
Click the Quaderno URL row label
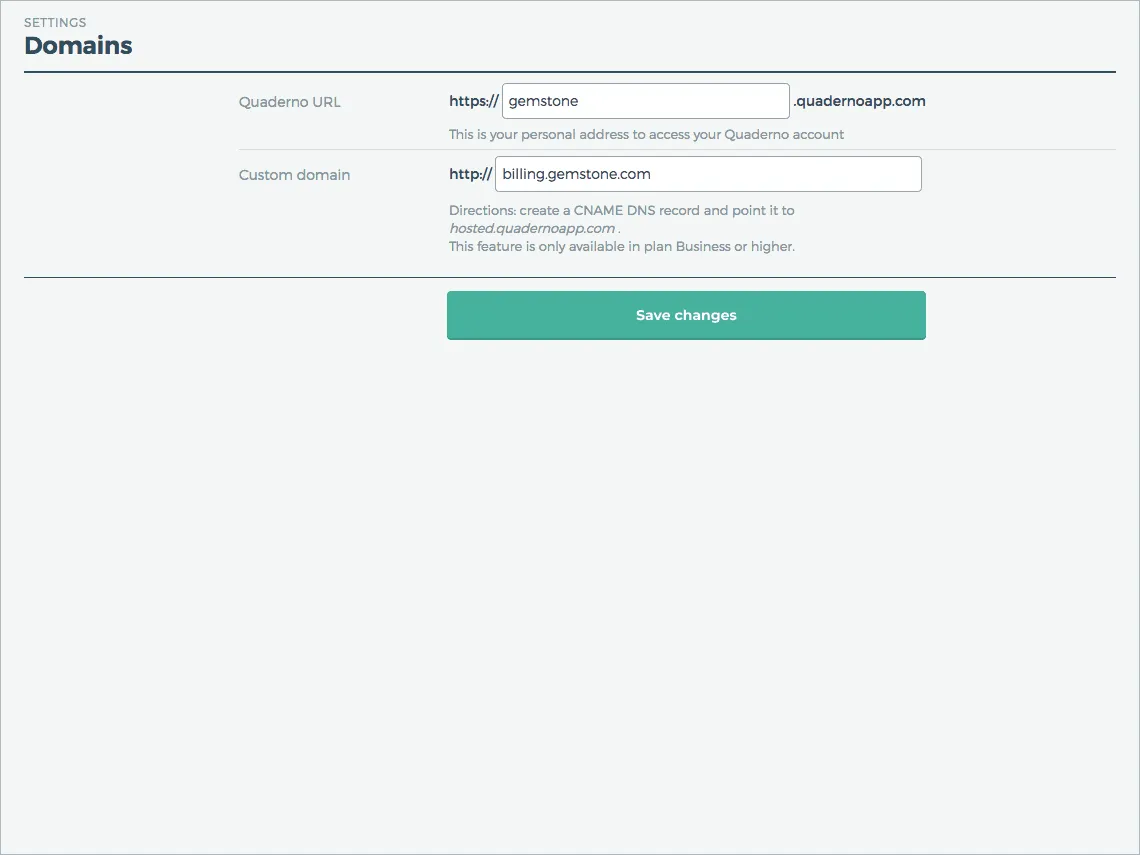coord(289,101)
